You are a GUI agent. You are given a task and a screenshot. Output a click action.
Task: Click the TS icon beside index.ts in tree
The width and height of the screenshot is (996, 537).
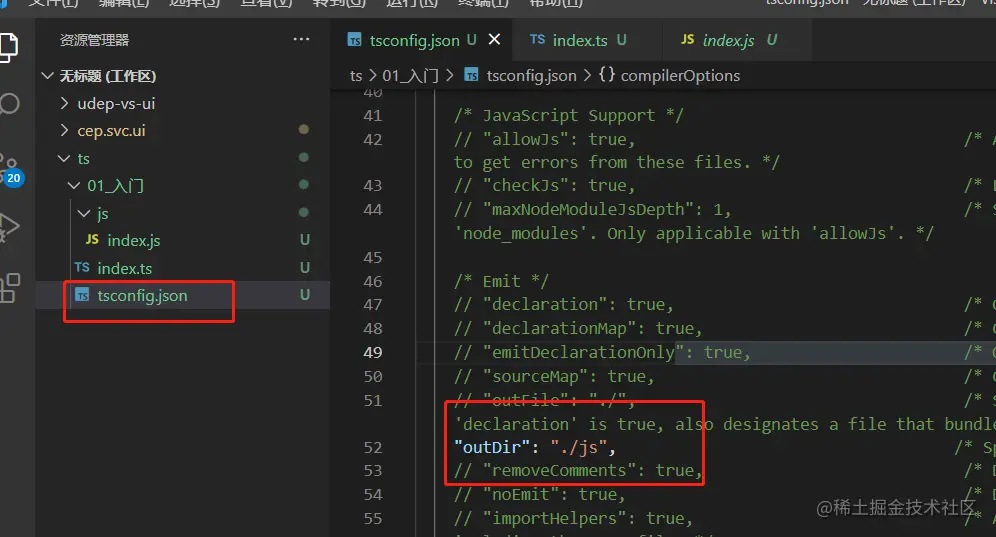[82, 268]
